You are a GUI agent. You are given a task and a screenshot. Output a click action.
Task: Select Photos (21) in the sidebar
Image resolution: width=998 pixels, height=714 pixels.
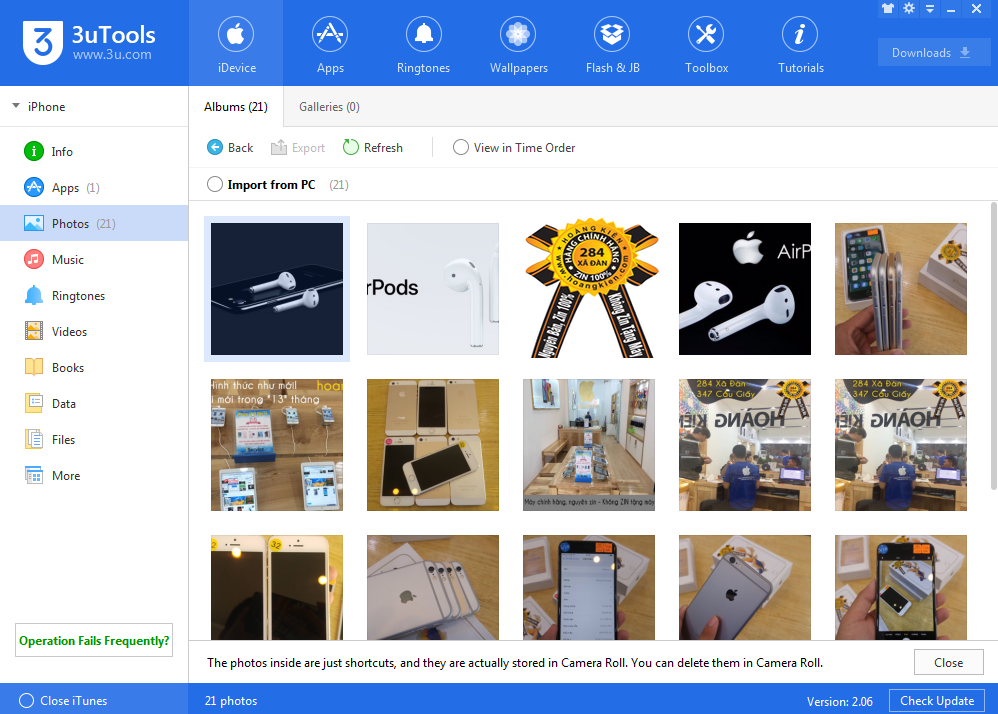(94, 223)
